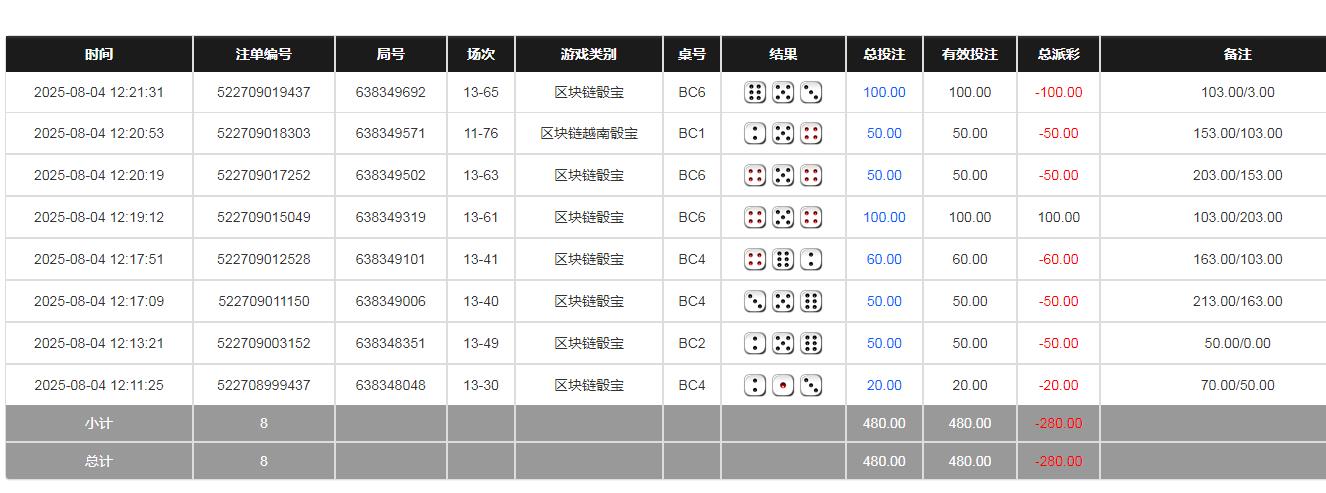This screenshot has height=493, width=1326.
Task: Open the blue 100.00 bet amount for order 522709019437
Action: [x=884, y=93]
